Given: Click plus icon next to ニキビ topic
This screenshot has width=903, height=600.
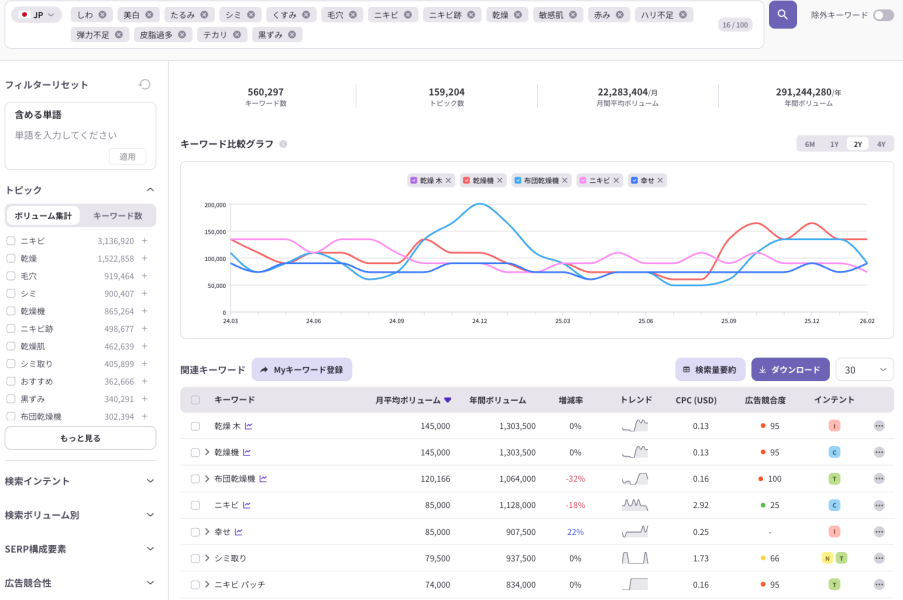Looking at the screenshot, I should [144, 241].
